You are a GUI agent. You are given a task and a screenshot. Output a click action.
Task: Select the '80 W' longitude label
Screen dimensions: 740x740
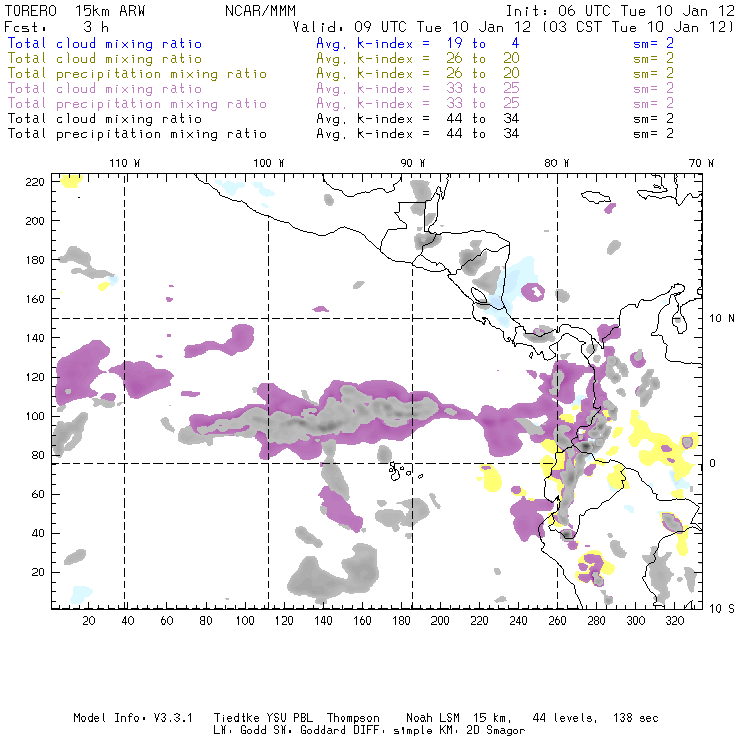coord(556,163)
